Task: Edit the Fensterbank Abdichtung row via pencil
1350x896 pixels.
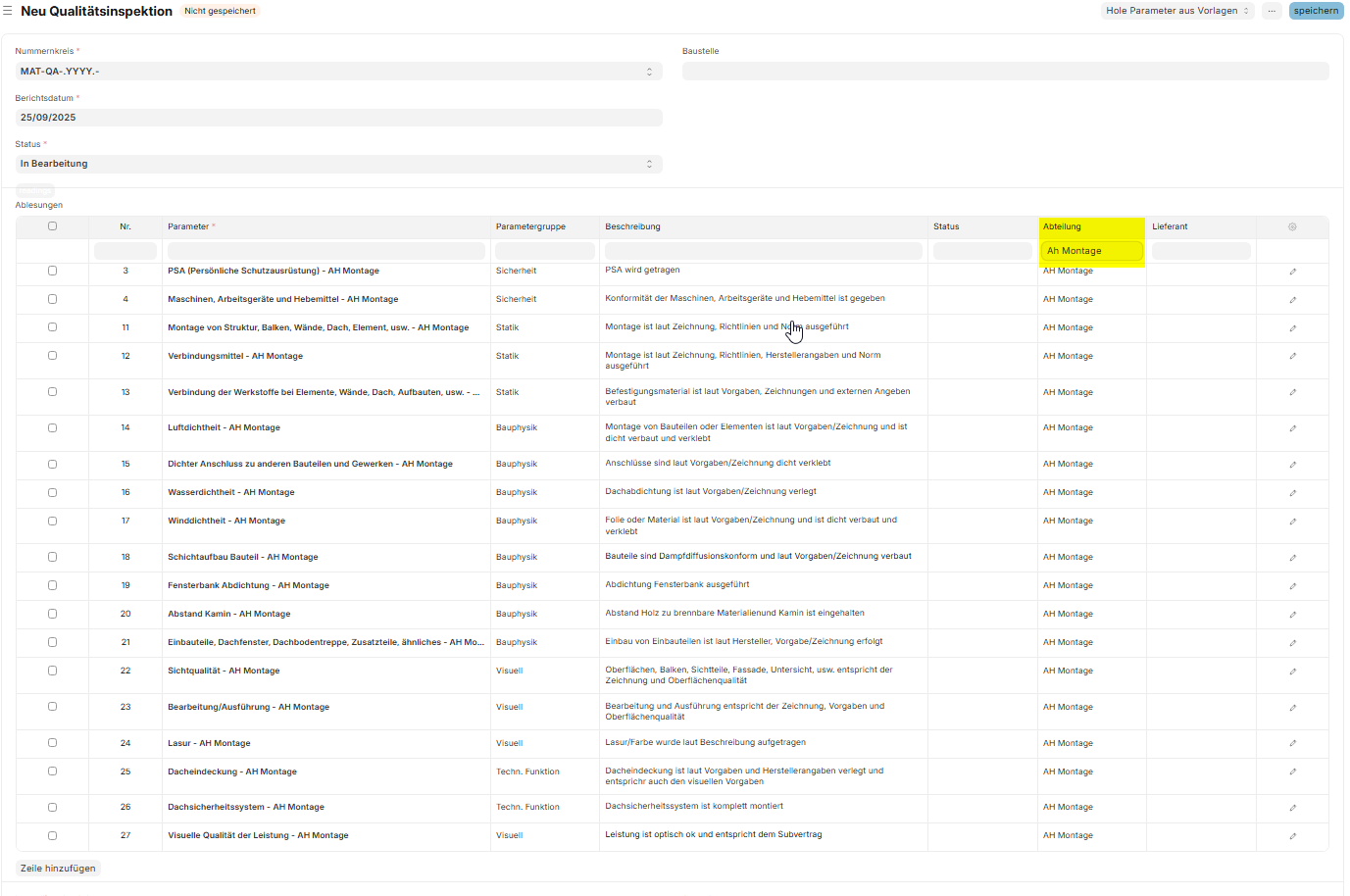Action: point(1292,586)
